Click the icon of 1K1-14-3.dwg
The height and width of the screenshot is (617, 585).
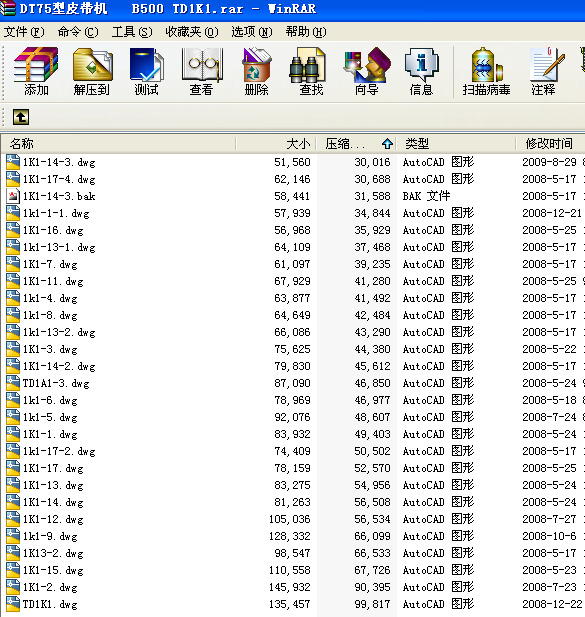[13, 162]
